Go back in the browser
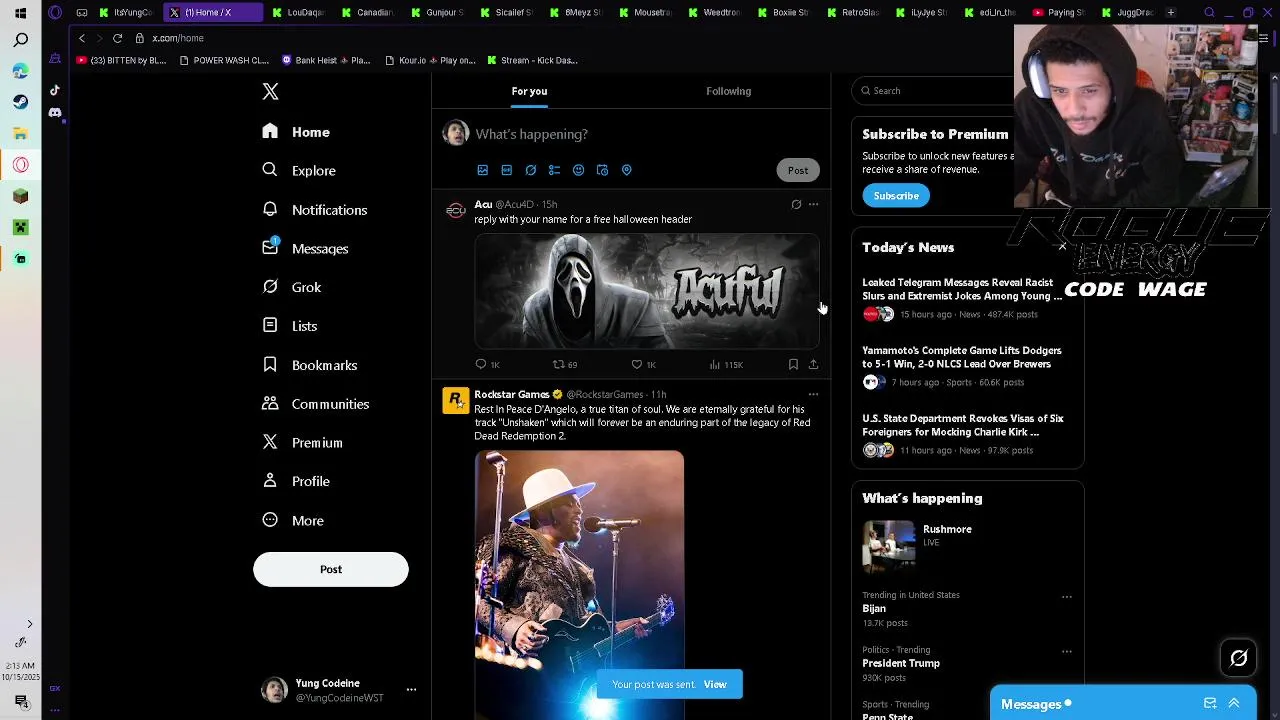Screen dimensions: 1280x720 [x=82, y=38]
